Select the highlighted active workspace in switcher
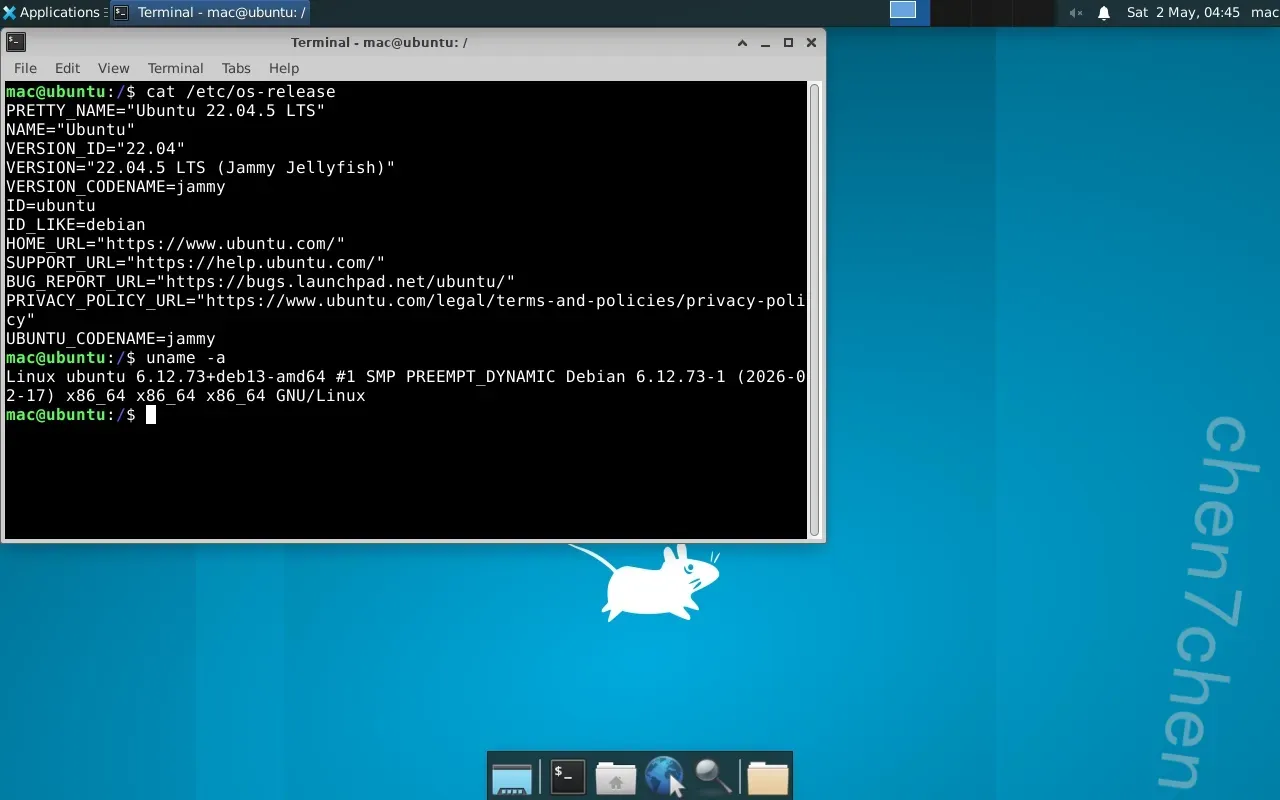 pyautogui.click(x=903, y=11)
